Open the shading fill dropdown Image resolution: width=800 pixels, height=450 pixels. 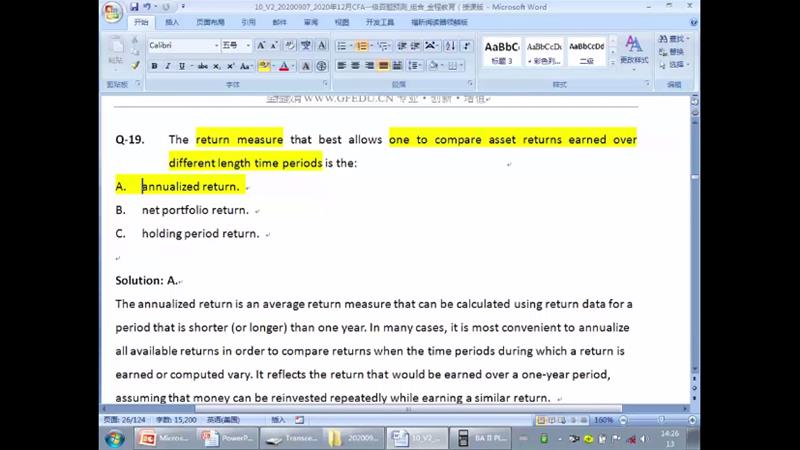[x=442, y=66]
